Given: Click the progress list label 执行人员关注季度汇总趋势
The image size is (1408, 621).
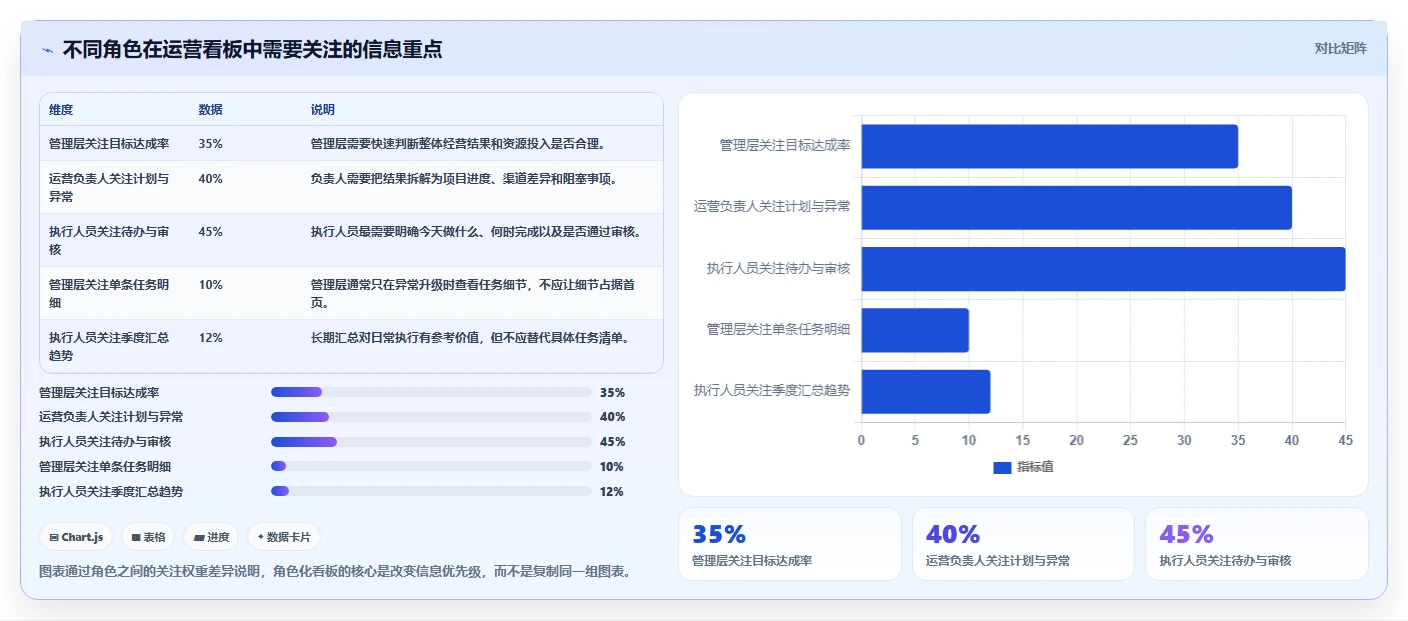Looking at the screenshot, I should [111, 491].
